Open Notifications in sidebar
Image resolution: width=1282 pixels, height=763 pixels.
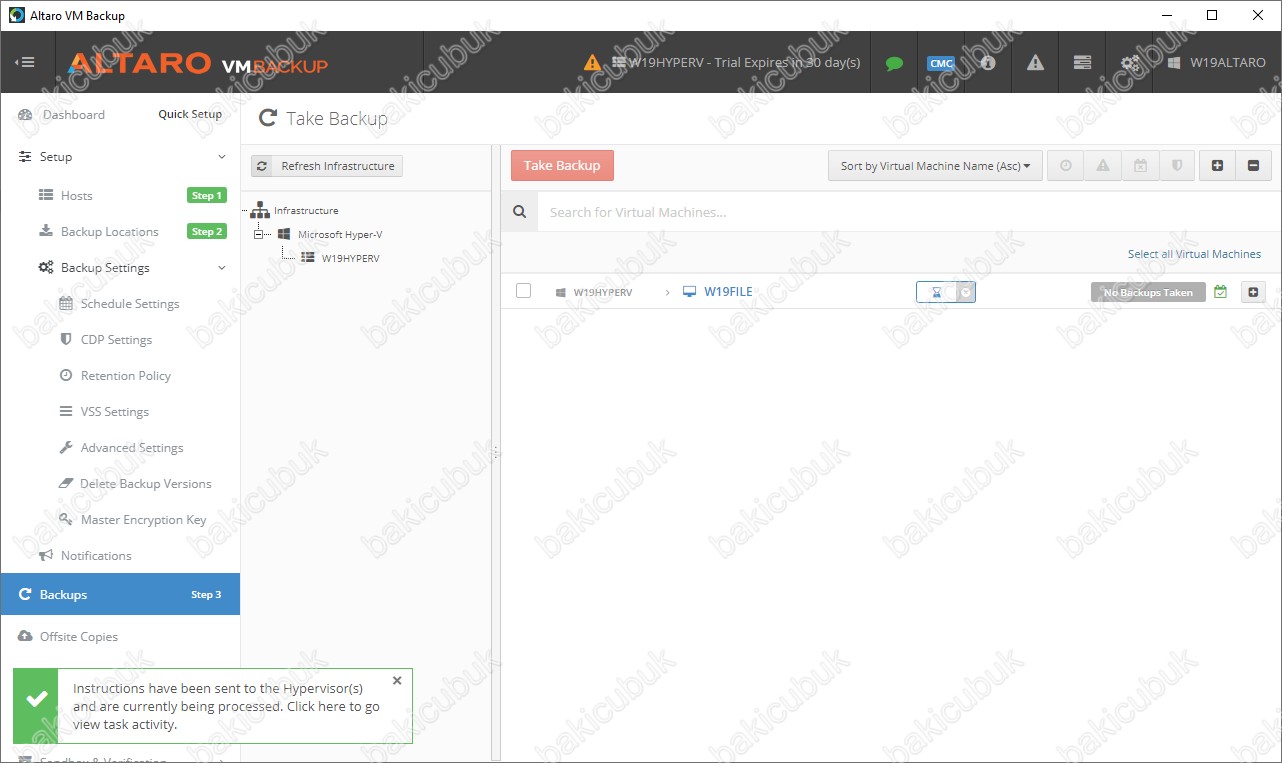point(96,556)
